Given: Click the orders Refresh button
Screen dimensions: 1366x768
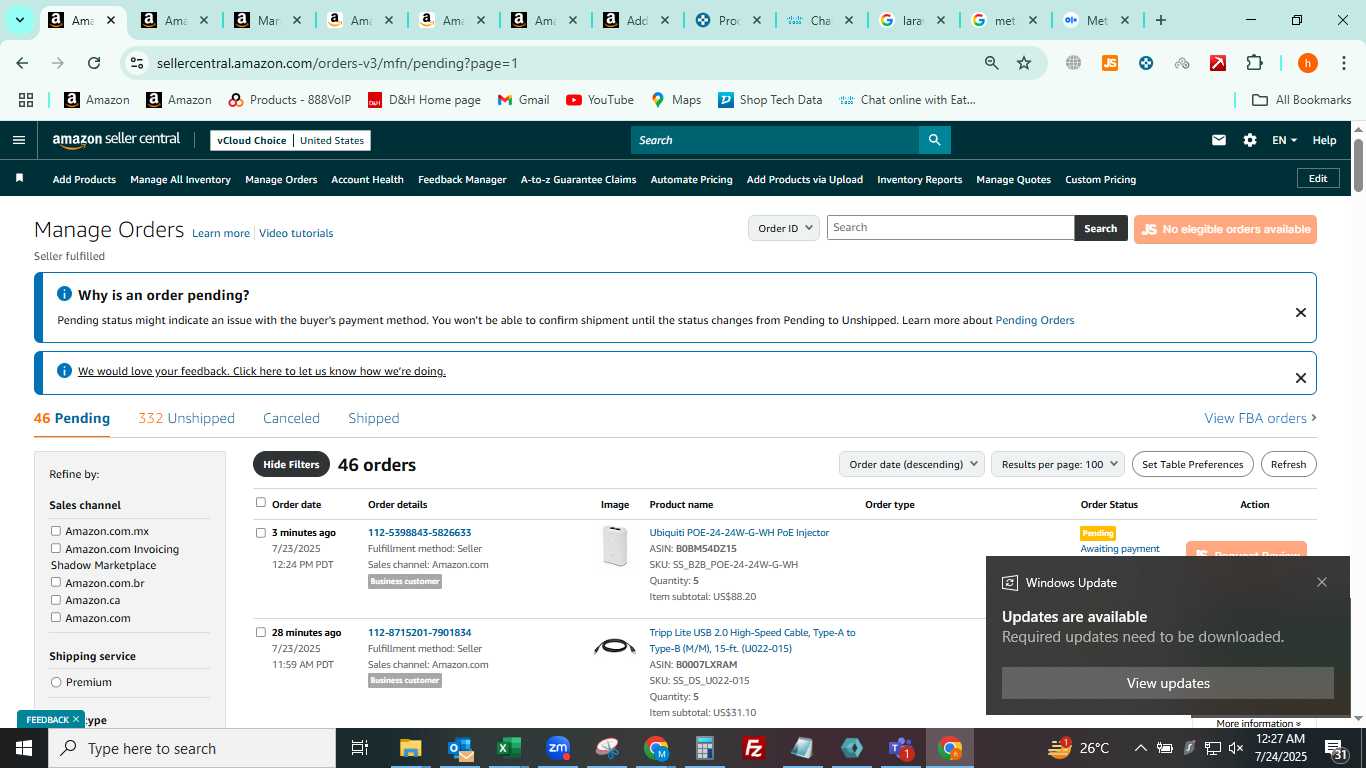Looking at the screenshot, I should pos(1288,464).
